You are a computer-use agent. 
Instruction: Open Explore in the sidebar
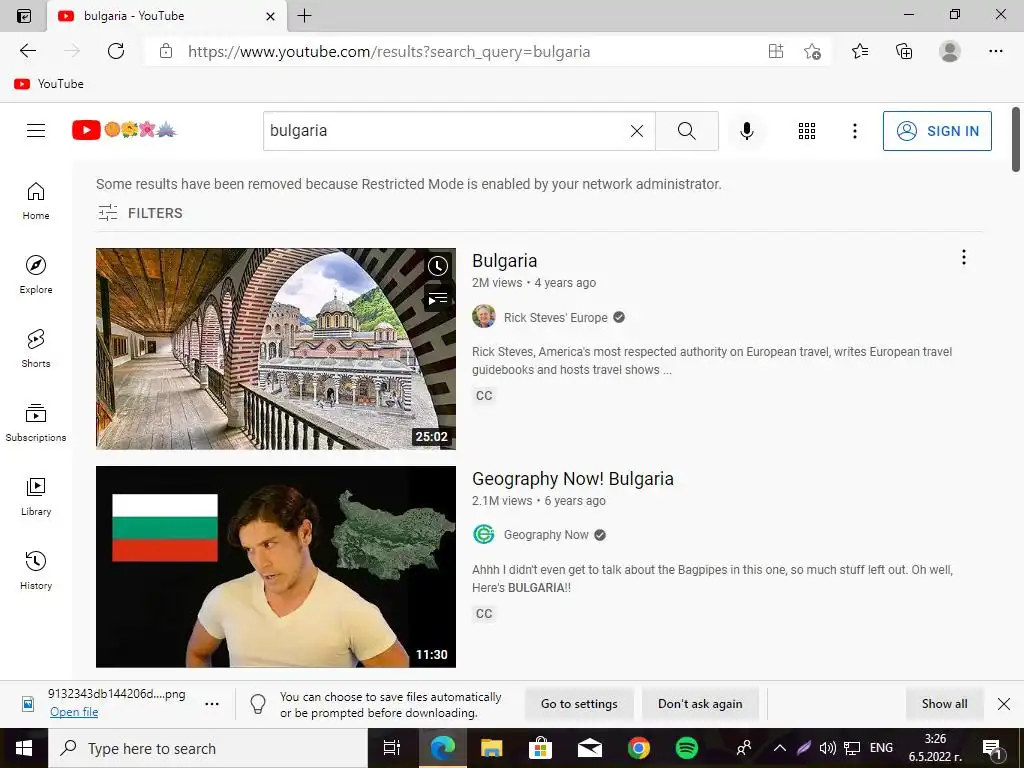click(x=36, y=274)
